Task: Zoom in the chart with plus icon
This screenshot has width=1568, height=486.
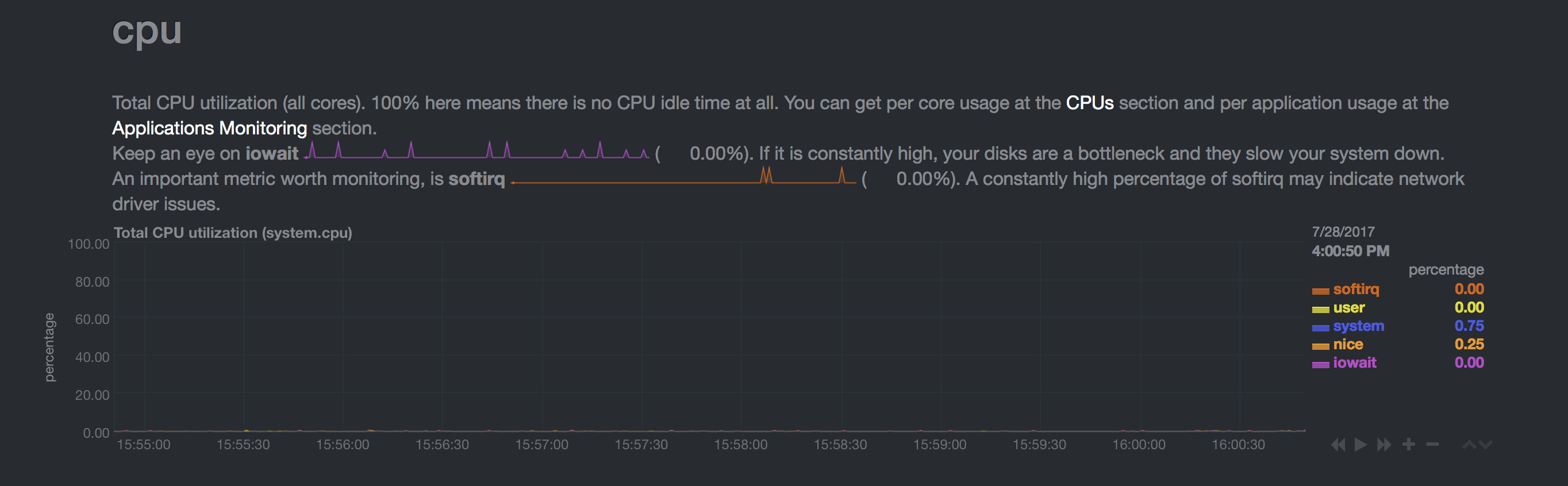Action: point(1409,445)
